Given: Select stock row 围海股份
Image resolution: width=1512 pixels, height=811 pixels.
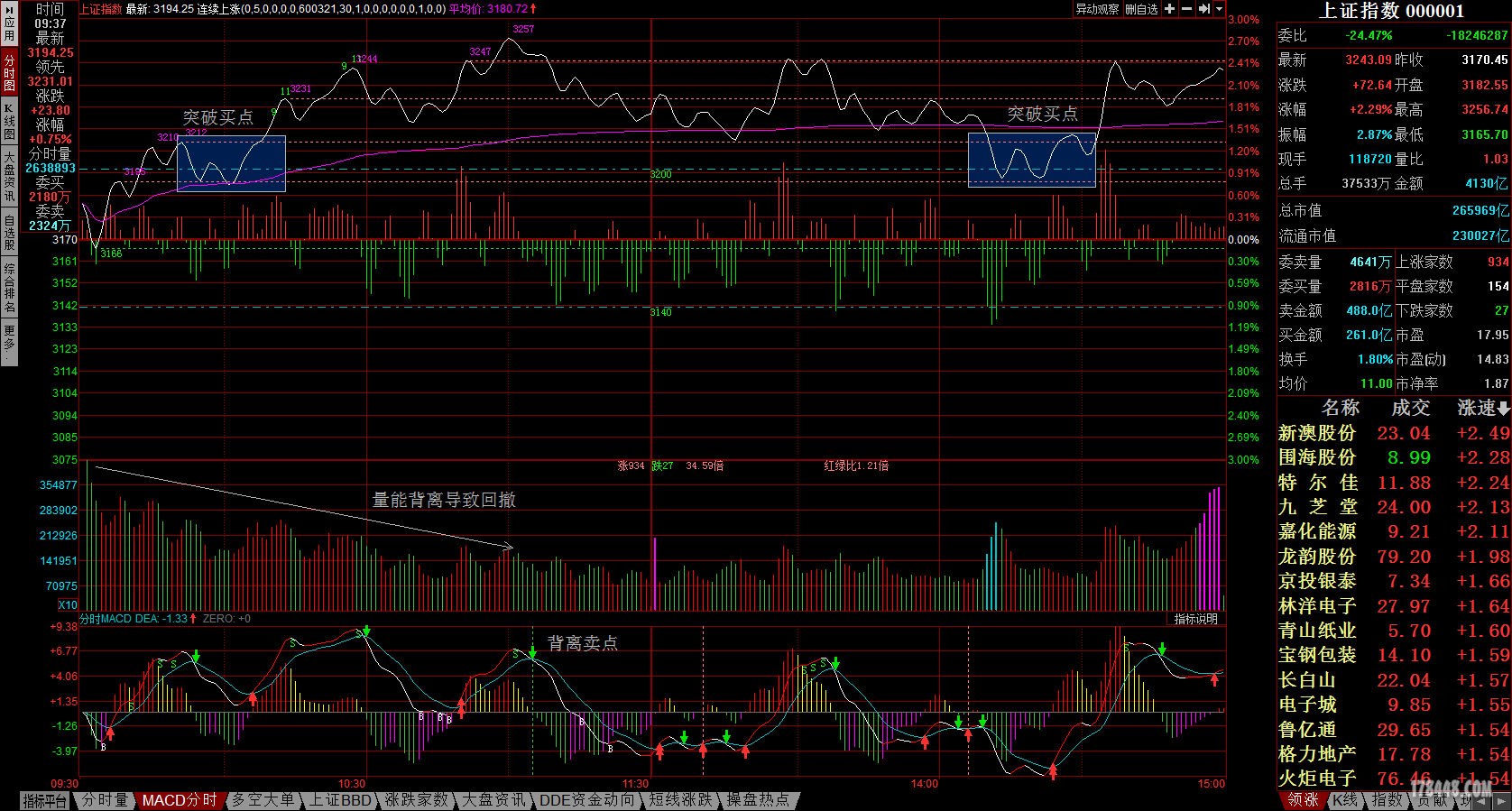Looking at the screenshot, I should click(x=1394, y=457).
